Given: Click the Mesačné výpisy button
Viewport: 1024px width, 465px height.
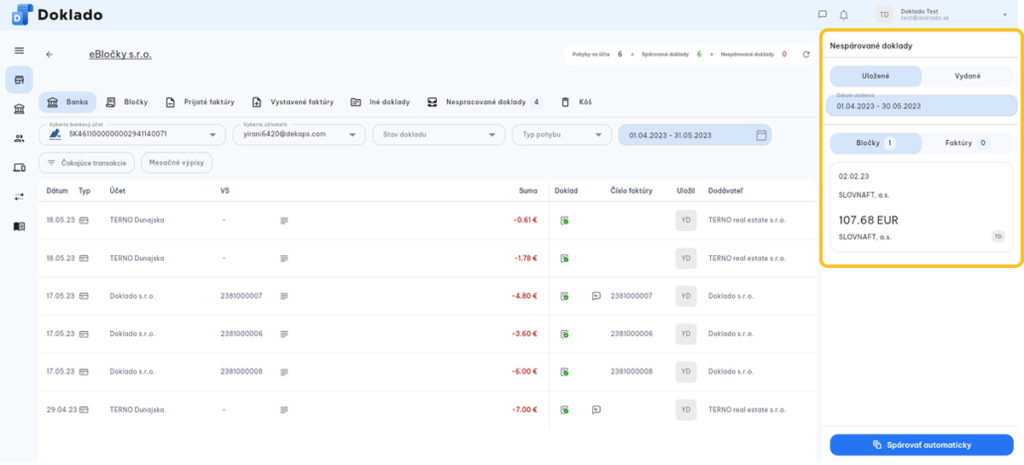Looking at the screenshot, I should 176,163.
